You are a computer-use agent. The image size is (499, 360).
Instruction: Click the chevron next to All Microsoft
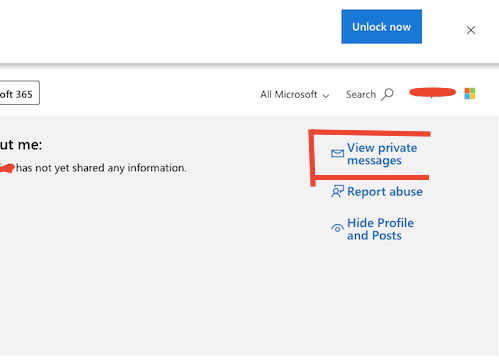point(326,96)
